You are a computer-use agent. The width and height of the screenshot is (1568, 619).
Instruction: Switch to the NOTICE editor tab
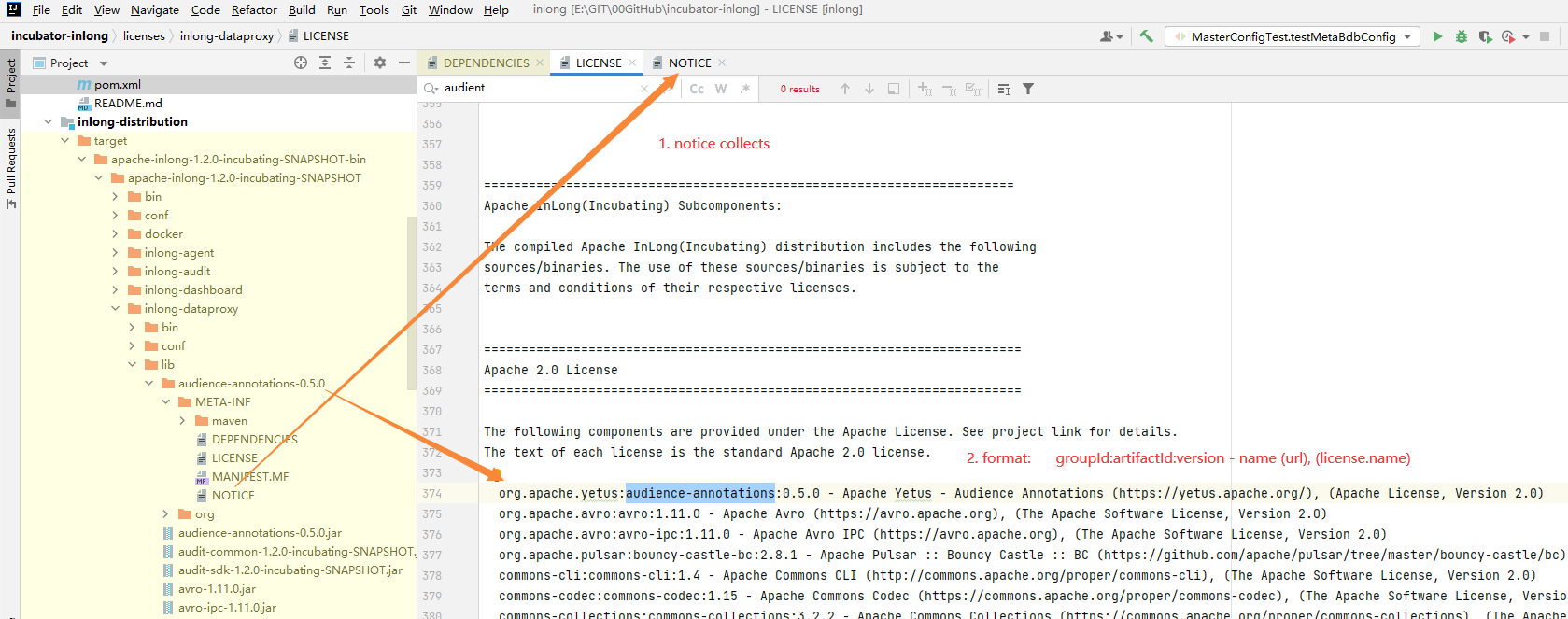(689, 63)
